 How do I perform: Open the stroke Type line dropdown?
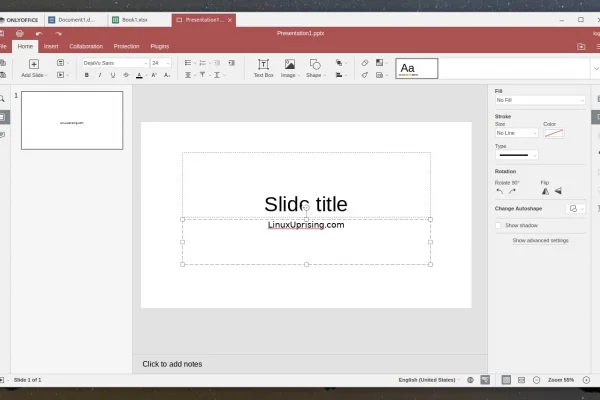coord(517,155)
